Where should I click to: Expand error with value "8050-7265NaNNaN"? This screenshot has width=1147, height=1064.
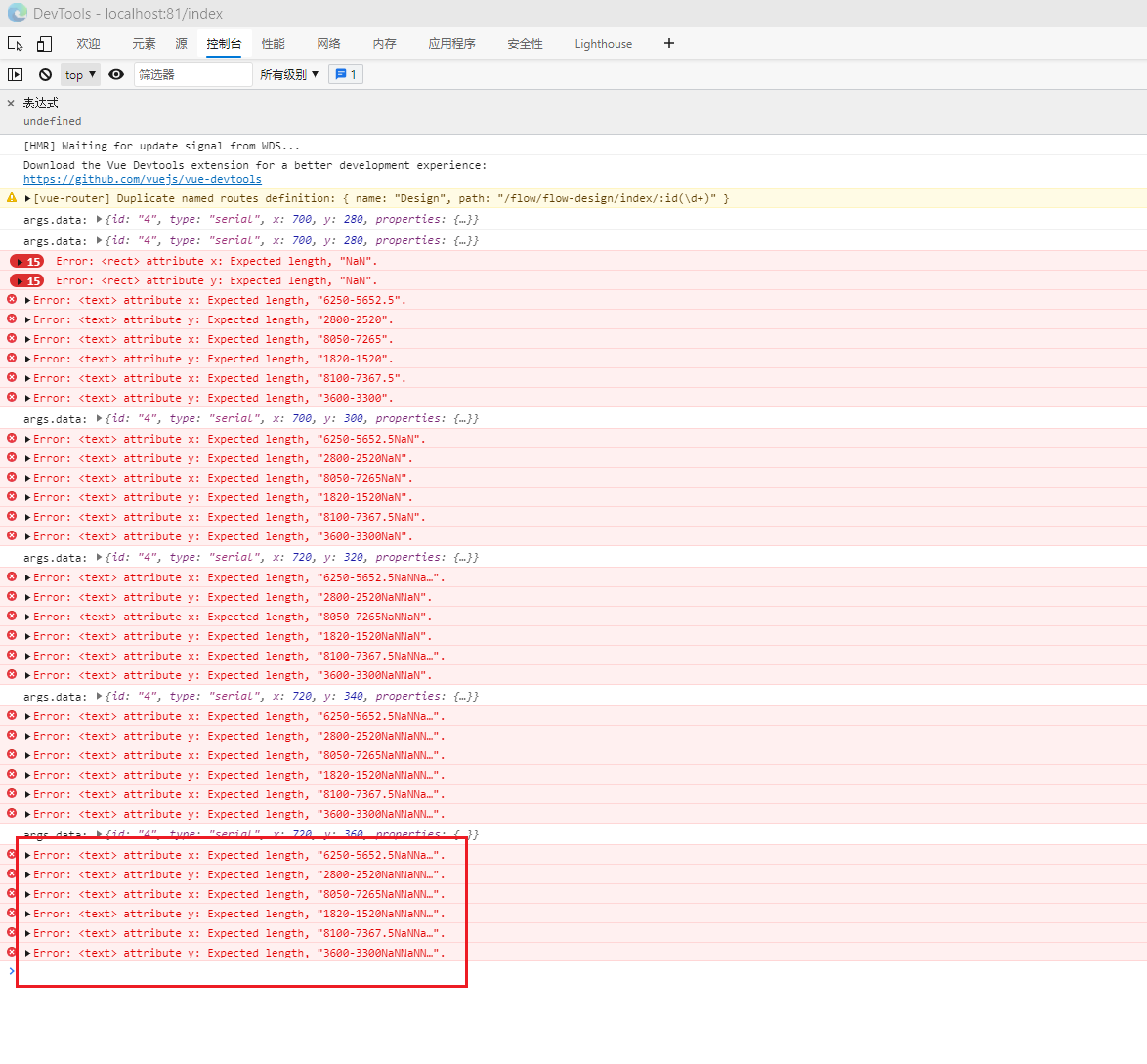coord(27,617)
